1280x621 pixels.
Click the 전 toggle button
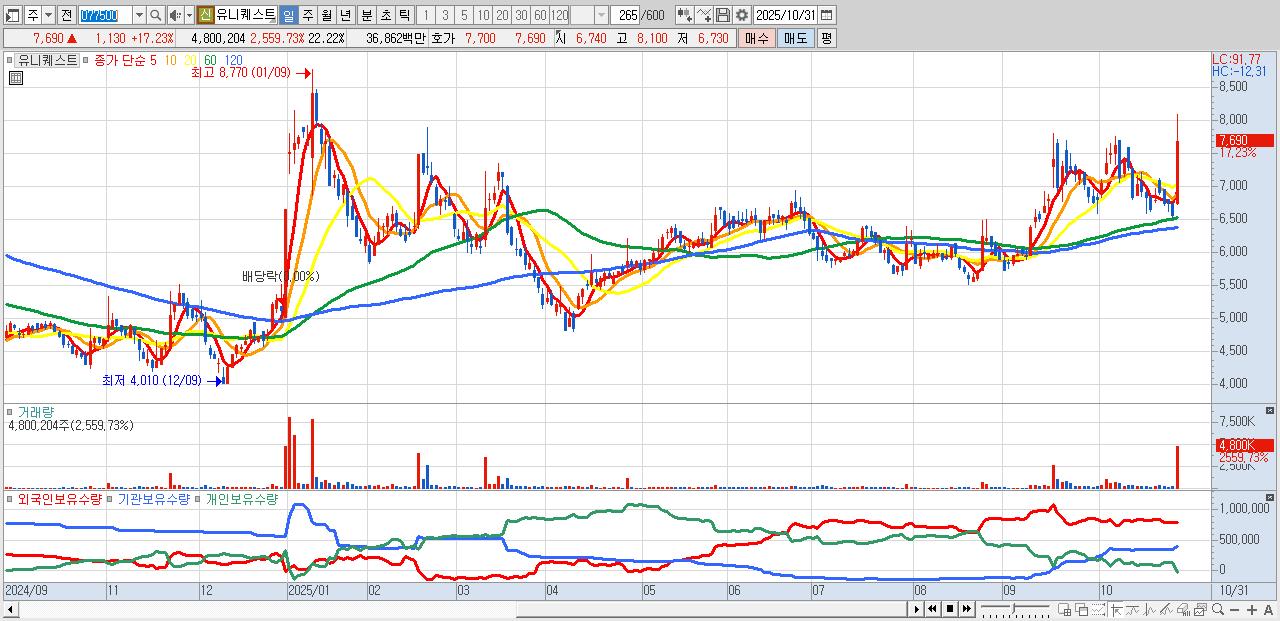[66, 15]
